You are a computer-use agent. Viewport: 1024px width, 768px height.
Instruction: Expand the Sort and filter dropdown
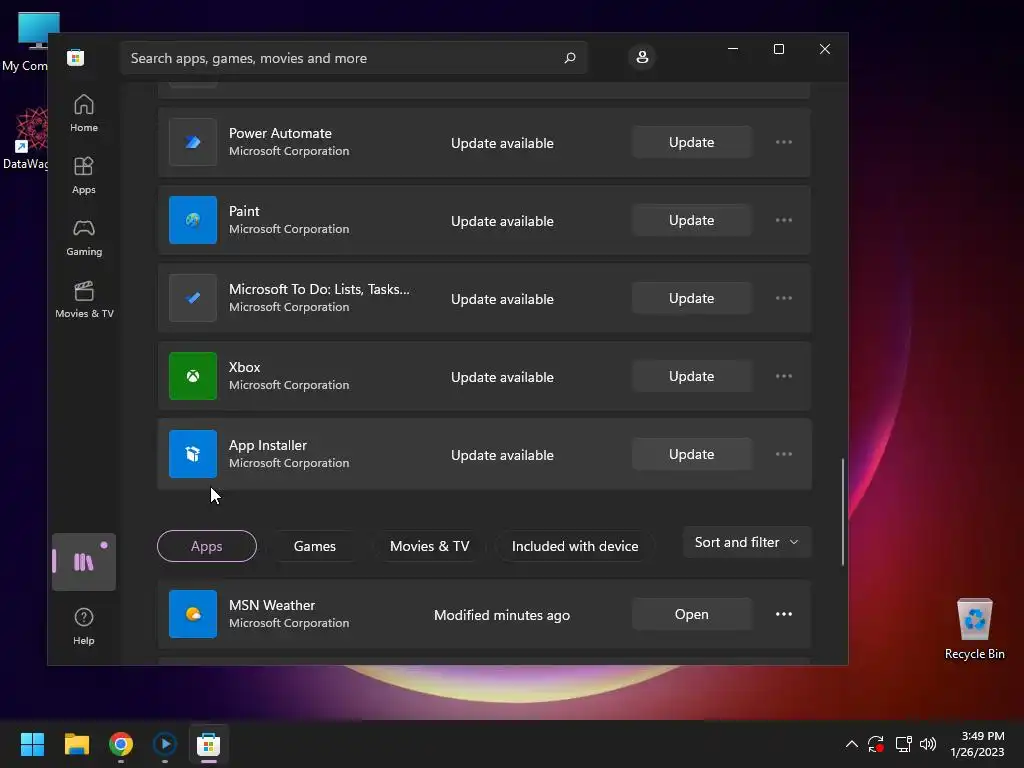pyautogui.click(x=746, y=542)
